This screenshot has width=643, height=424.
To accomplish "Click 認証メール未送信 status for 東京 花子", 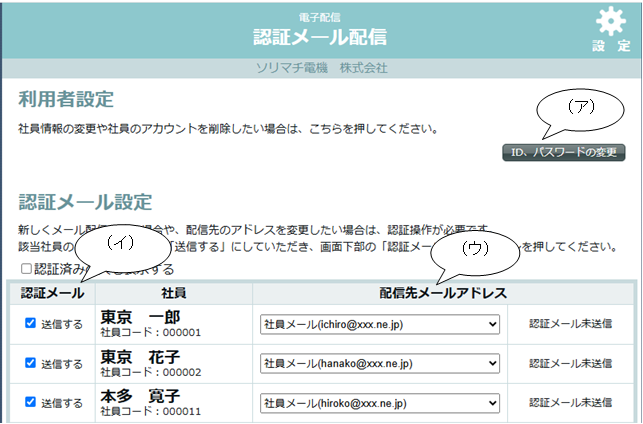I will [x=570, y=363].
